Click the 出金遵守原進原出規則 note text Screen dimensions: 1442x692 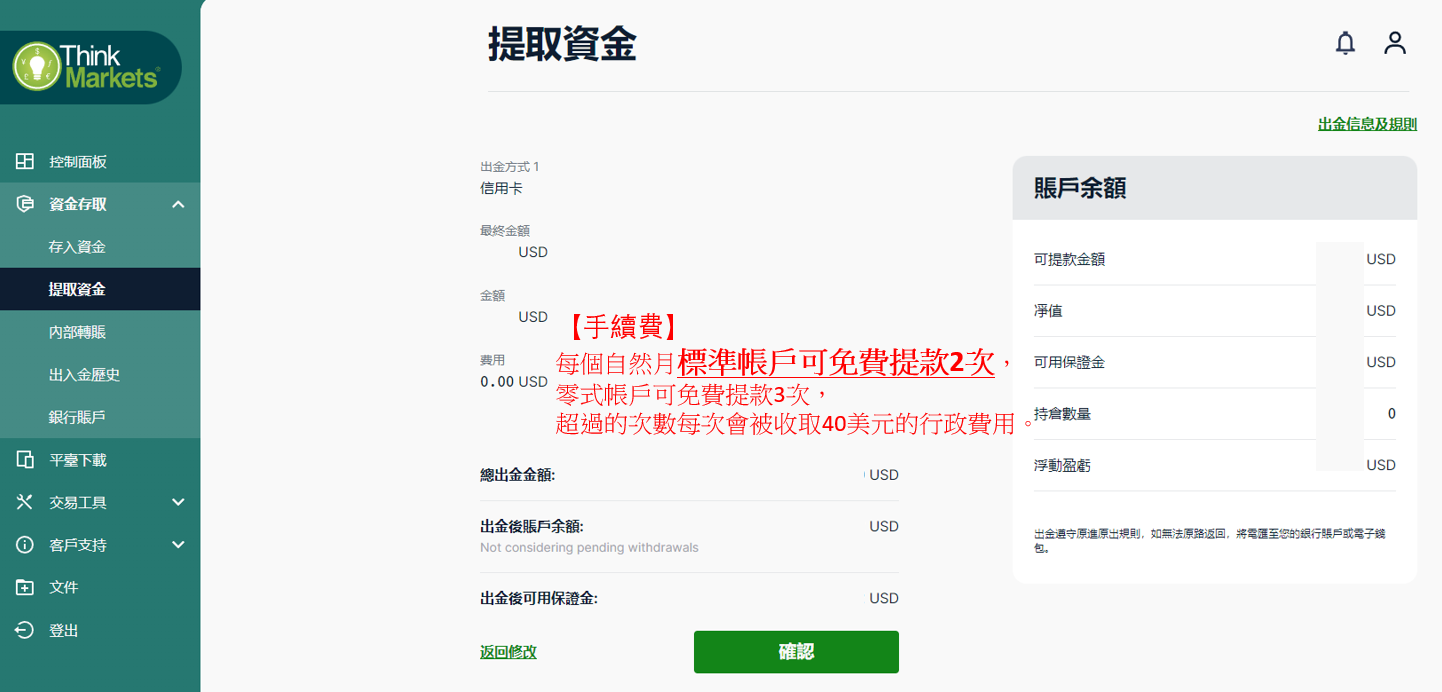click(1210, 541)
